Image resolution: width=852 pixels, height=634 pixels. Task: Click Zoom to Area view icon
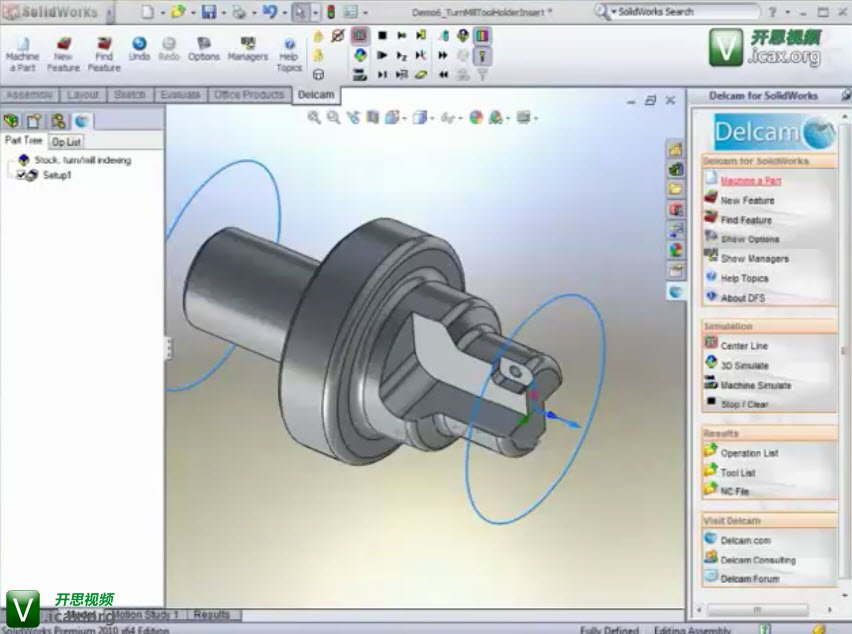pyautogui.click(x=334, y=117)
